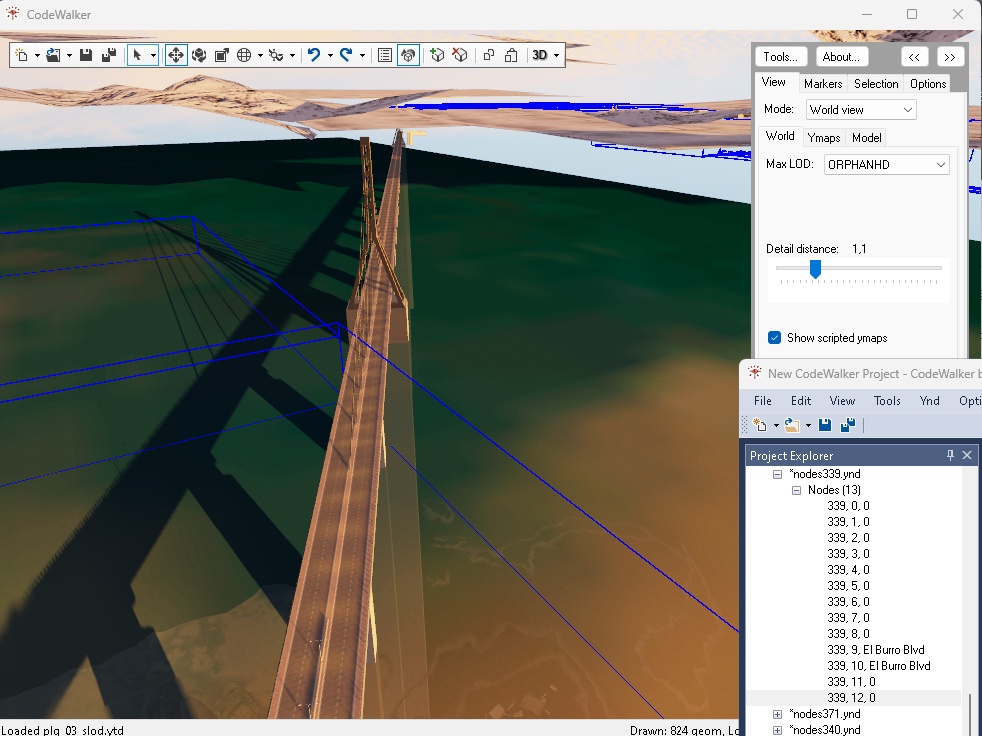This screenshot has height=736, width=982.
Task: Disable the Show scripted ymaps checkbox
Action: (x=774, y=338)
